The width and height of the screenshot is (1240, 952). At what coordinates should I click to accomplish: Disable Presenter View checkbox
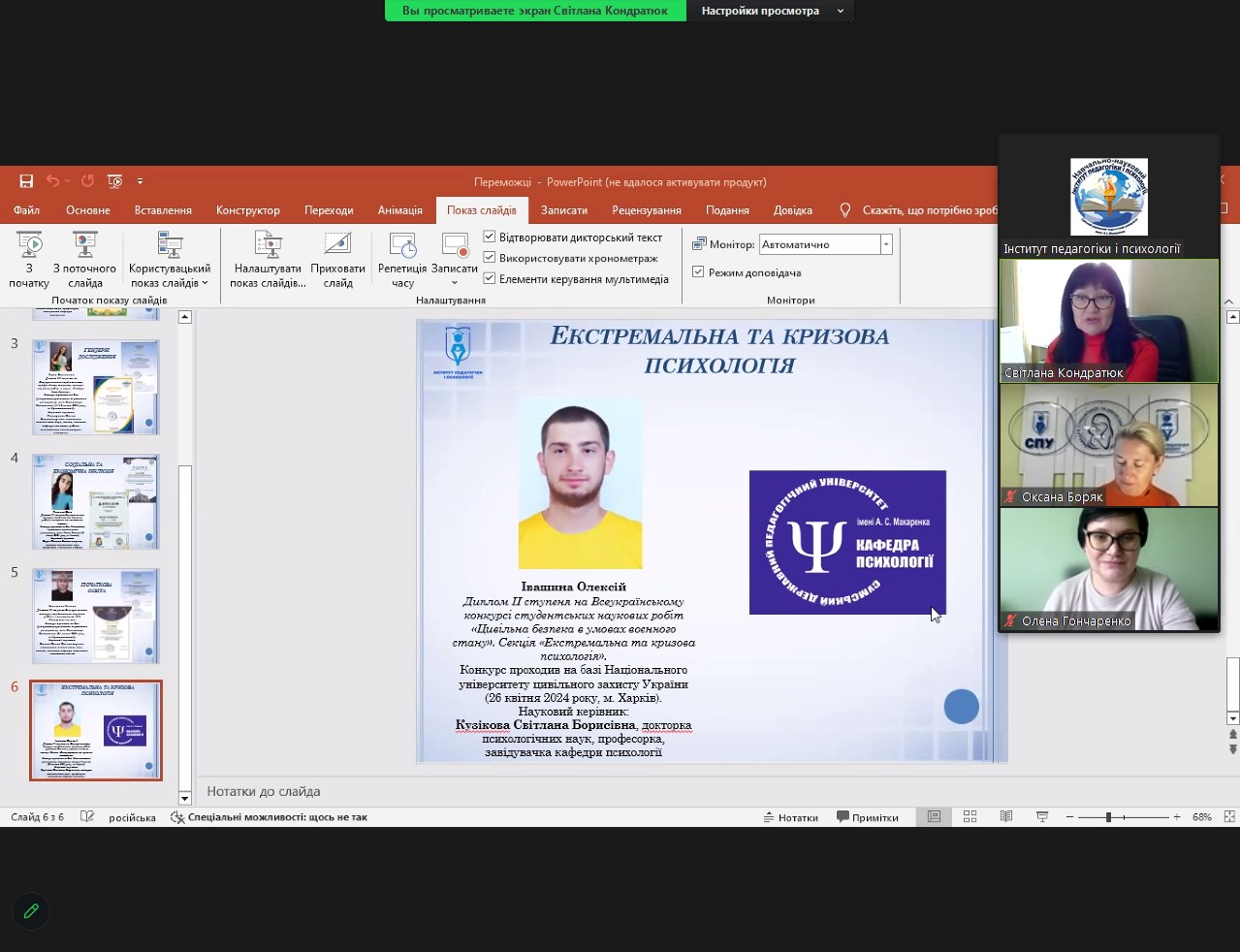pos(698,272)
